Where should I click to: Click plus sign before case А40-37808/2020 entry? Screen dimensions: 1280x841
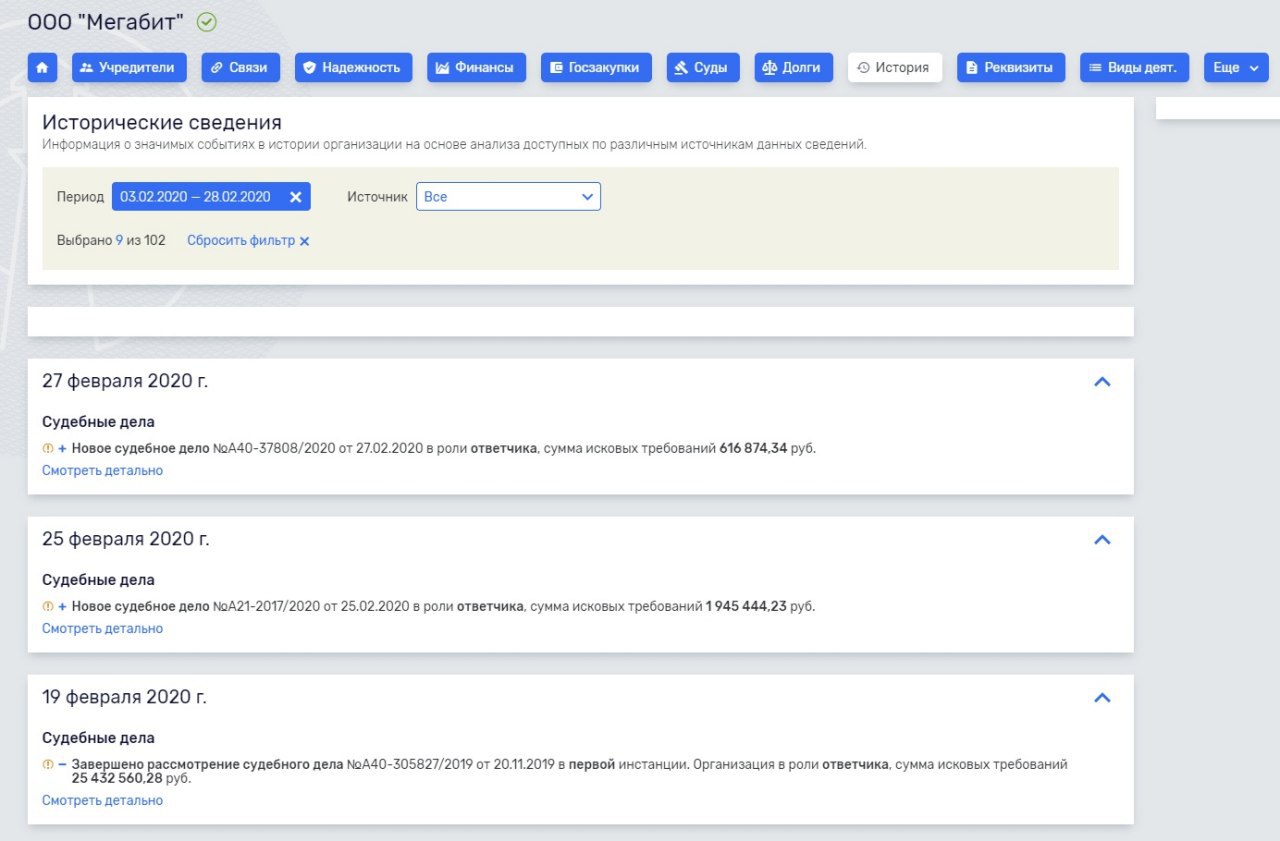[62, 448]
